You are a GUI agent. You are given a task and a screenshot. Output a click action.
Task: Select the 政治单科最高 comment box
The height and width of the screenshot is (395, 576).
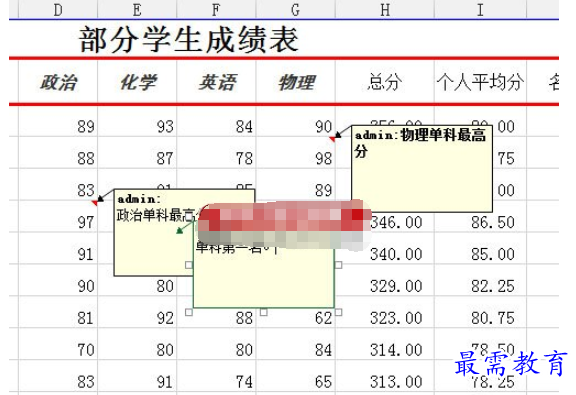pos(153,232)
